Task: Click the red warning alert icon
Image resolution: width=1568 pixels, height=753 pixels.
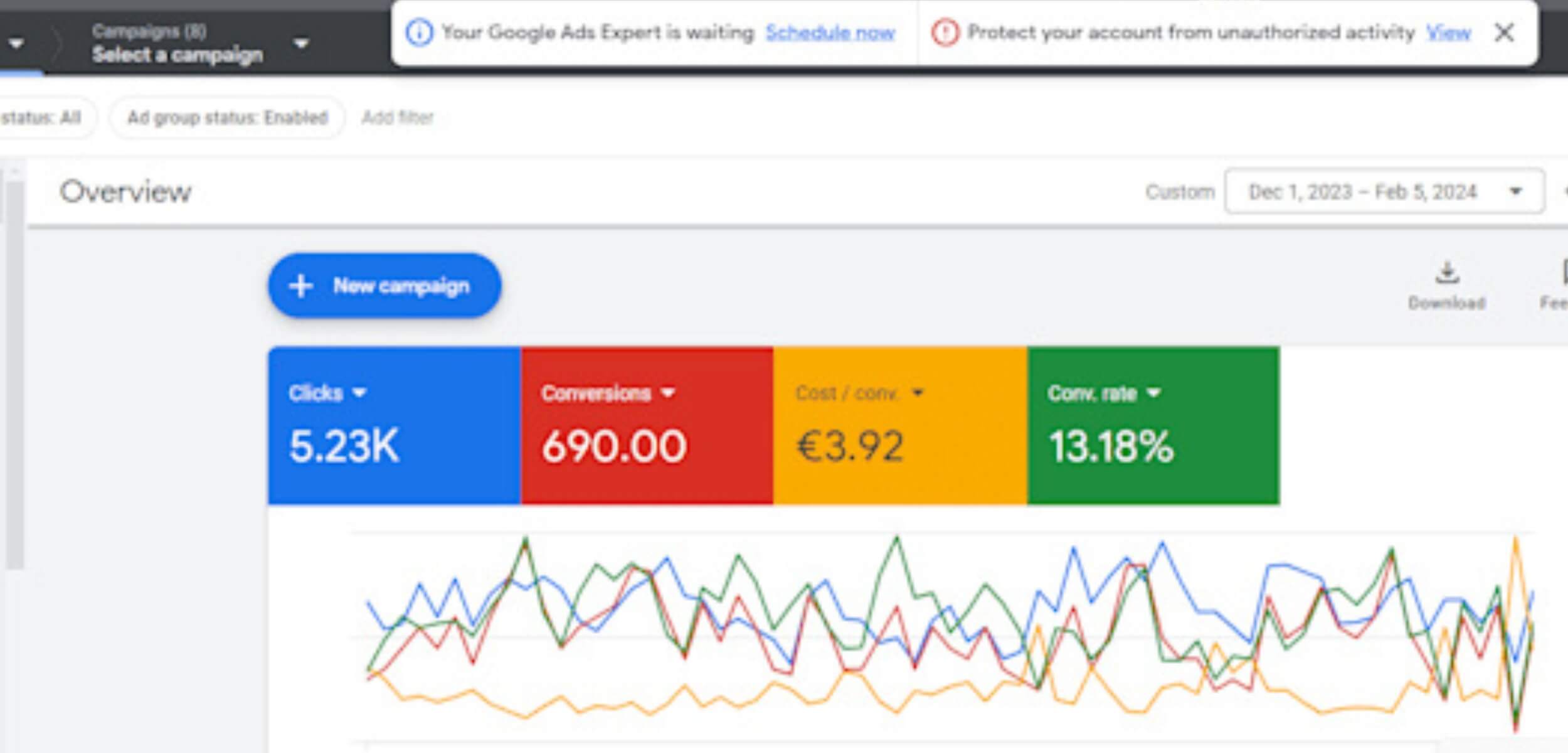Action: coord(945,33)
